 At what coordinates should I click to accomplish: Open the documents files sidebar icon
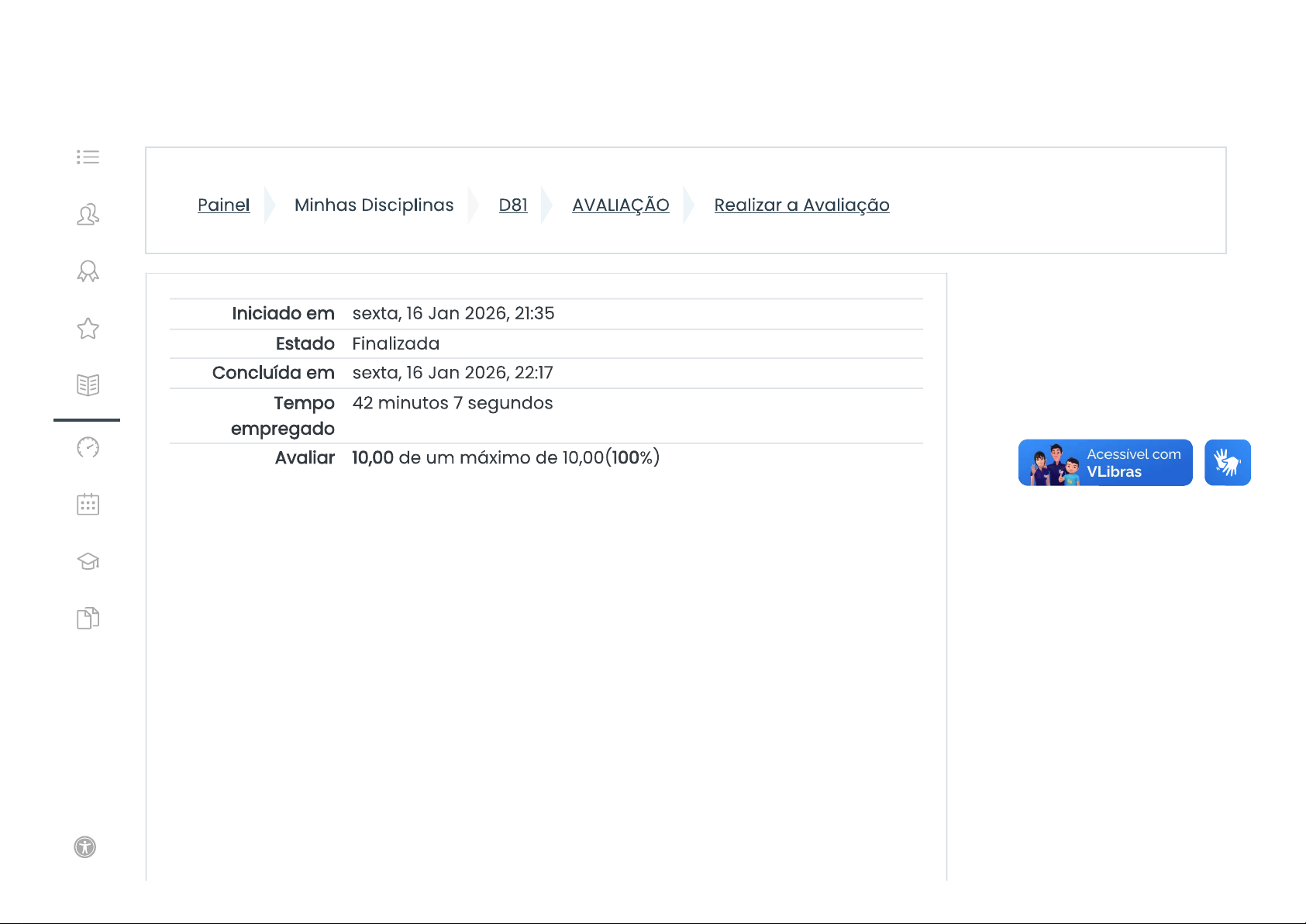click(x=88, y=619)
